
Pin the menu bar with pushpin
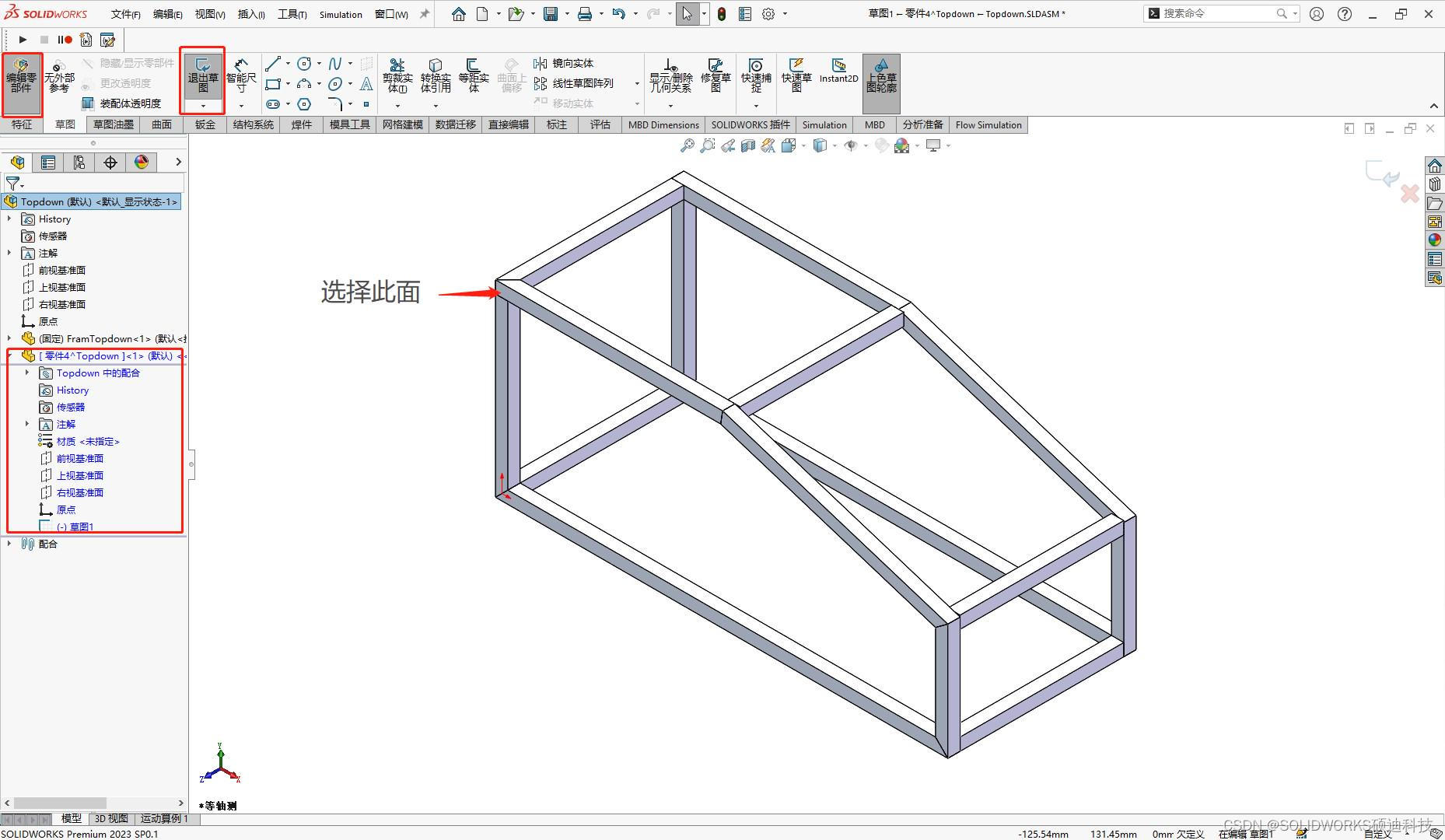click(x=425, y=14)
